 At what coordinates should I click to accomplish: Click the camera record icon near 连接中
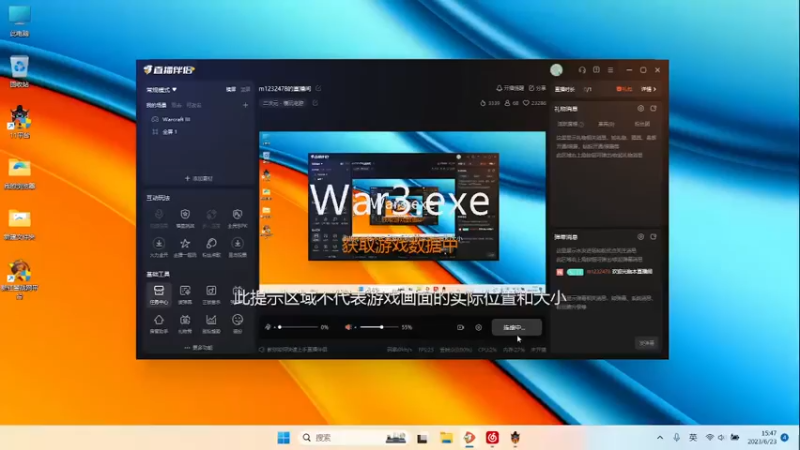pos(460,328)
